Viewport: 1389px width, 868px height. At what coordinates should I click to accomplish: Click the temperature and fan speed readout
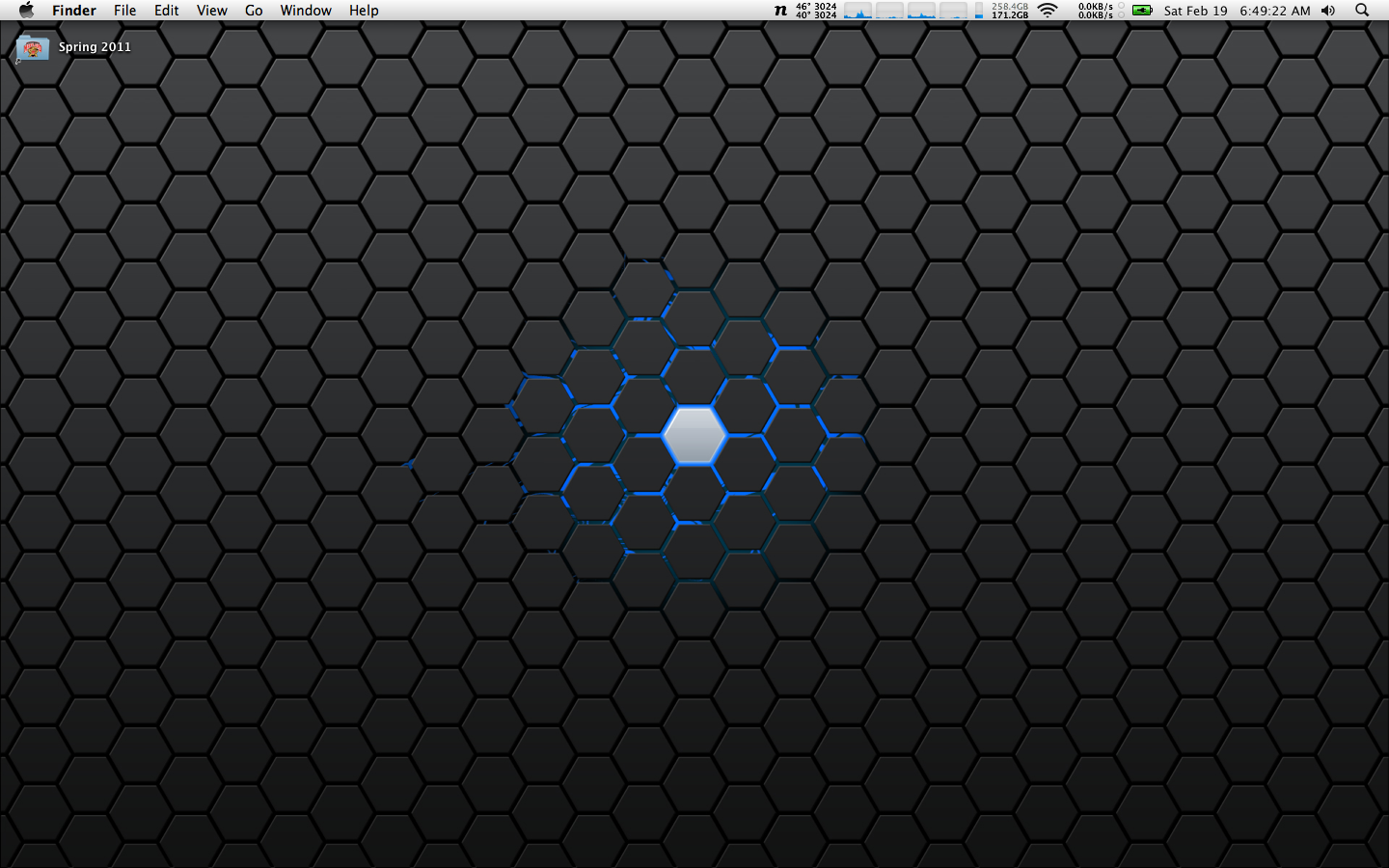(x=816, y=11)
